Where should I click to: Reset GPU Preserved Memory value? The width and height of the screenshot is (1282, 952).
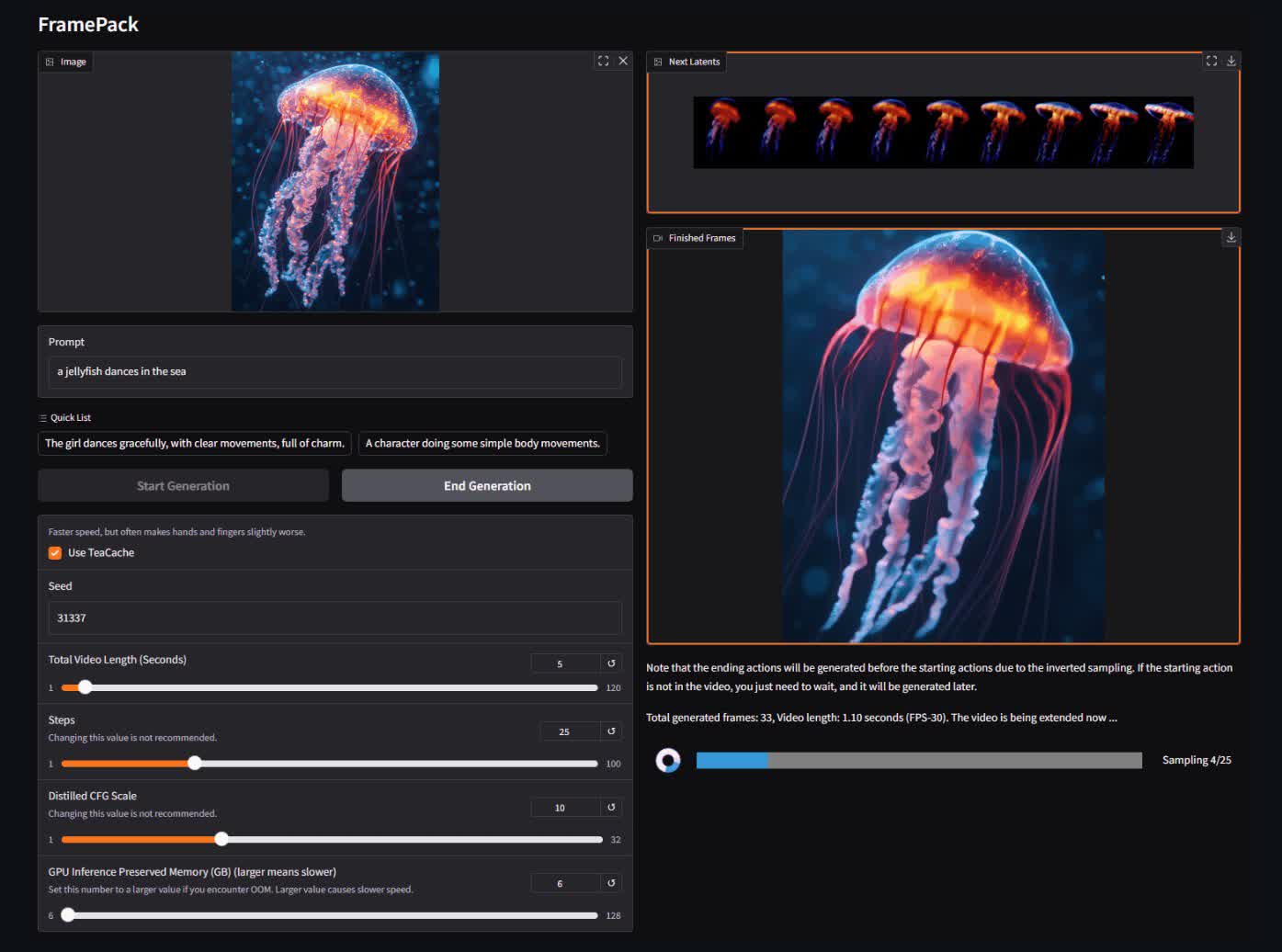[x=611, y=883]
